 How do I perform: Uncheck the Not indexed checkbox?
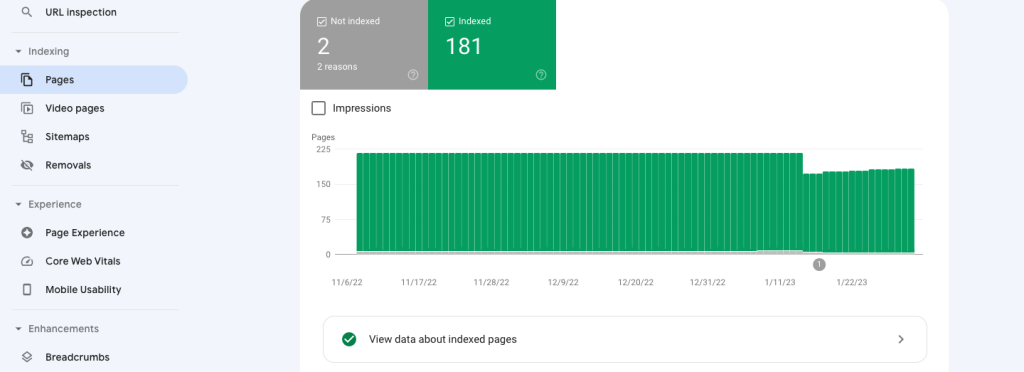321,22
